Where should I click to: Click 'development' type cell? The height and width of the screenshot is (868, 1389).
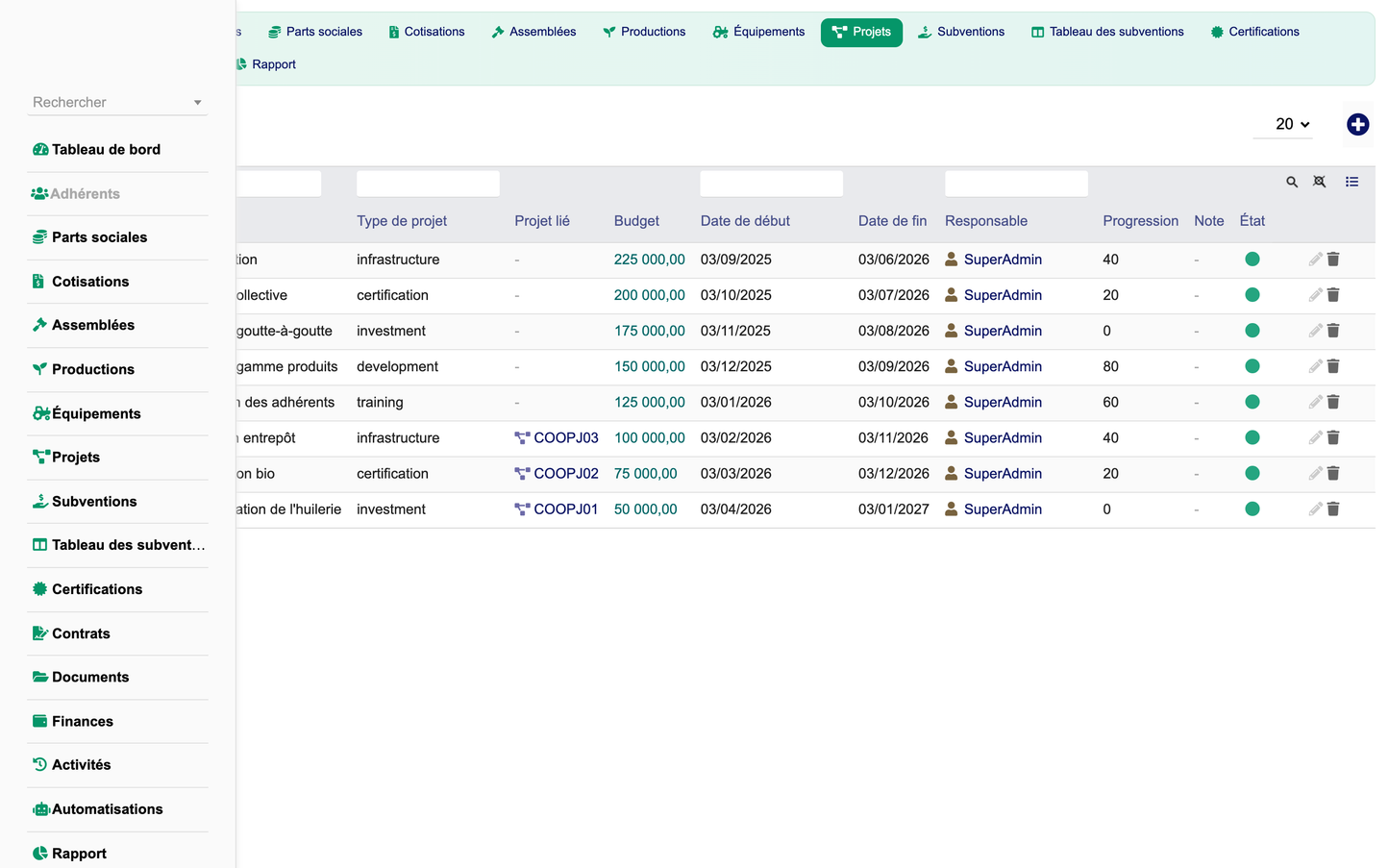(397, 366)
